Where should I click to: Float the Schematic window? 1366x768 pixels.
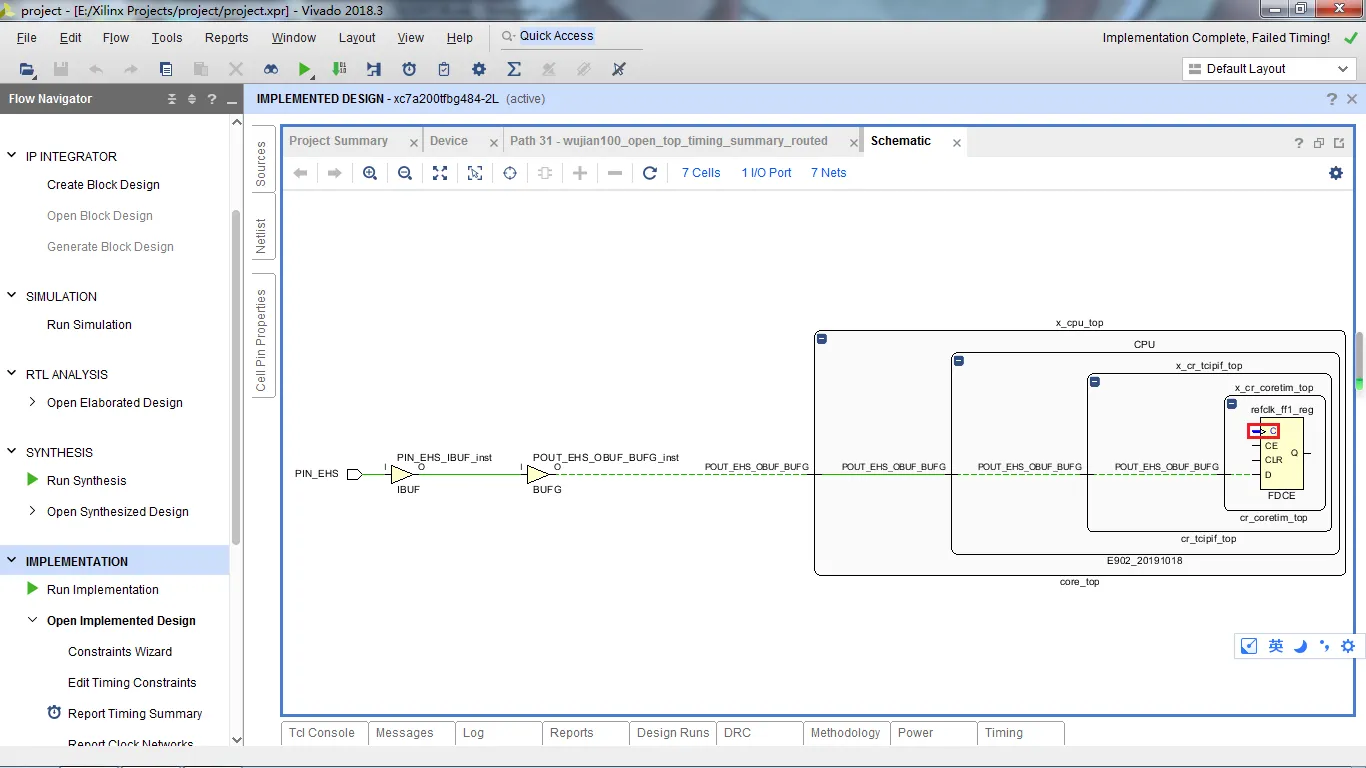(1339, 143)
